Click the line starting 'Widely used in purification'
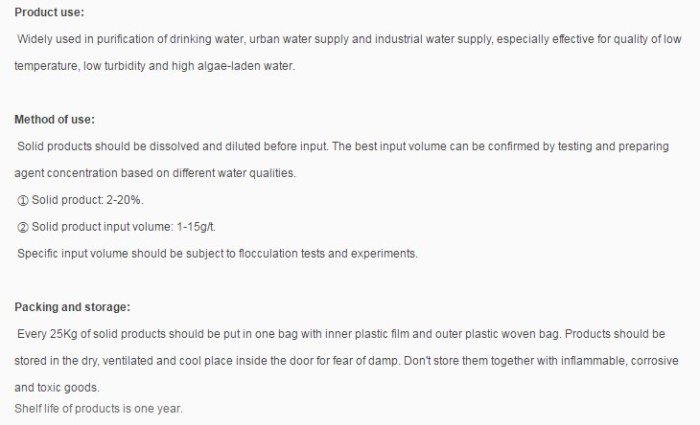 (349, 39)
